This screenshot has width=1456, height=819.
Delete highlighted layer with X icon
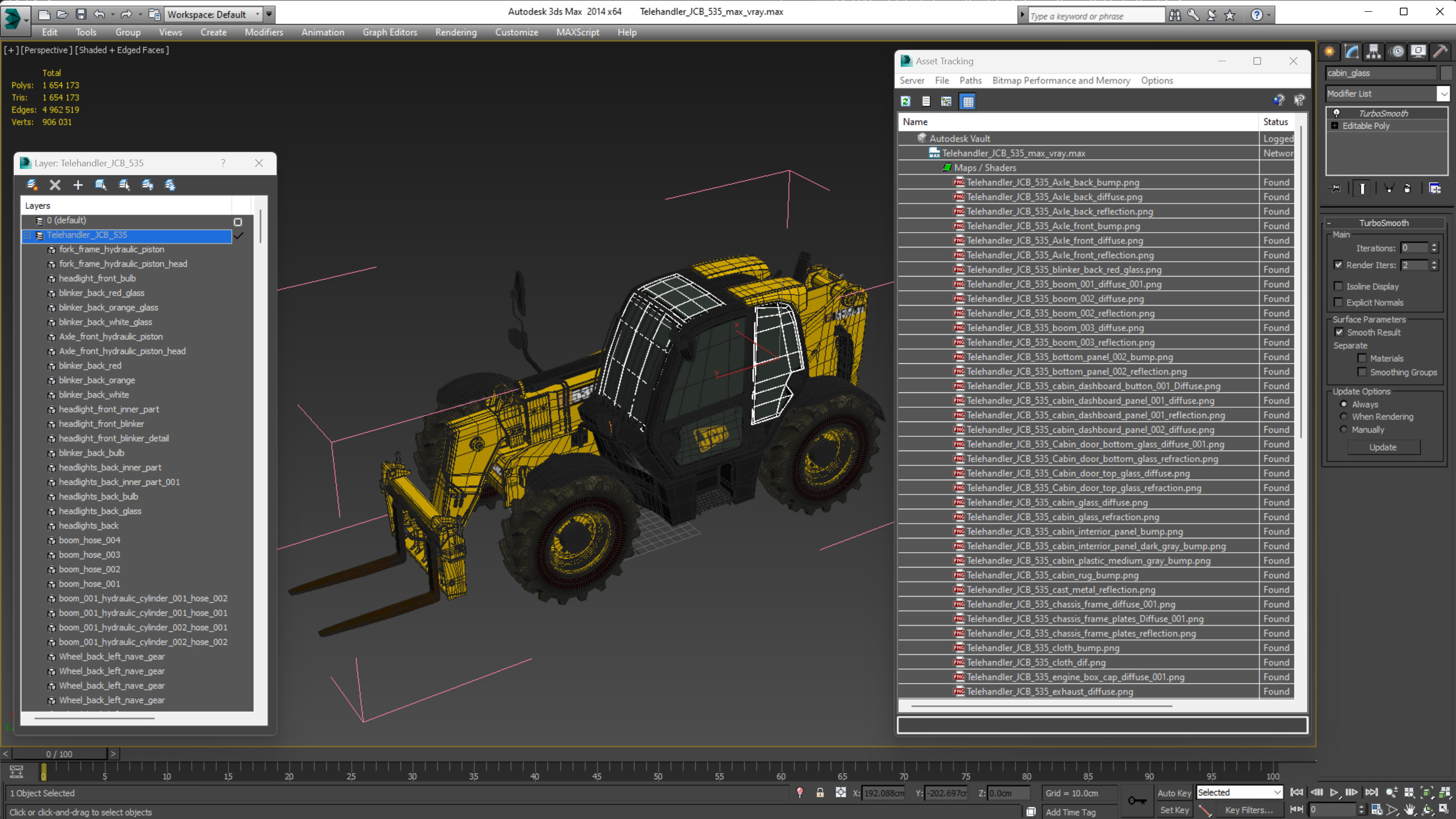tap(55, 185)
